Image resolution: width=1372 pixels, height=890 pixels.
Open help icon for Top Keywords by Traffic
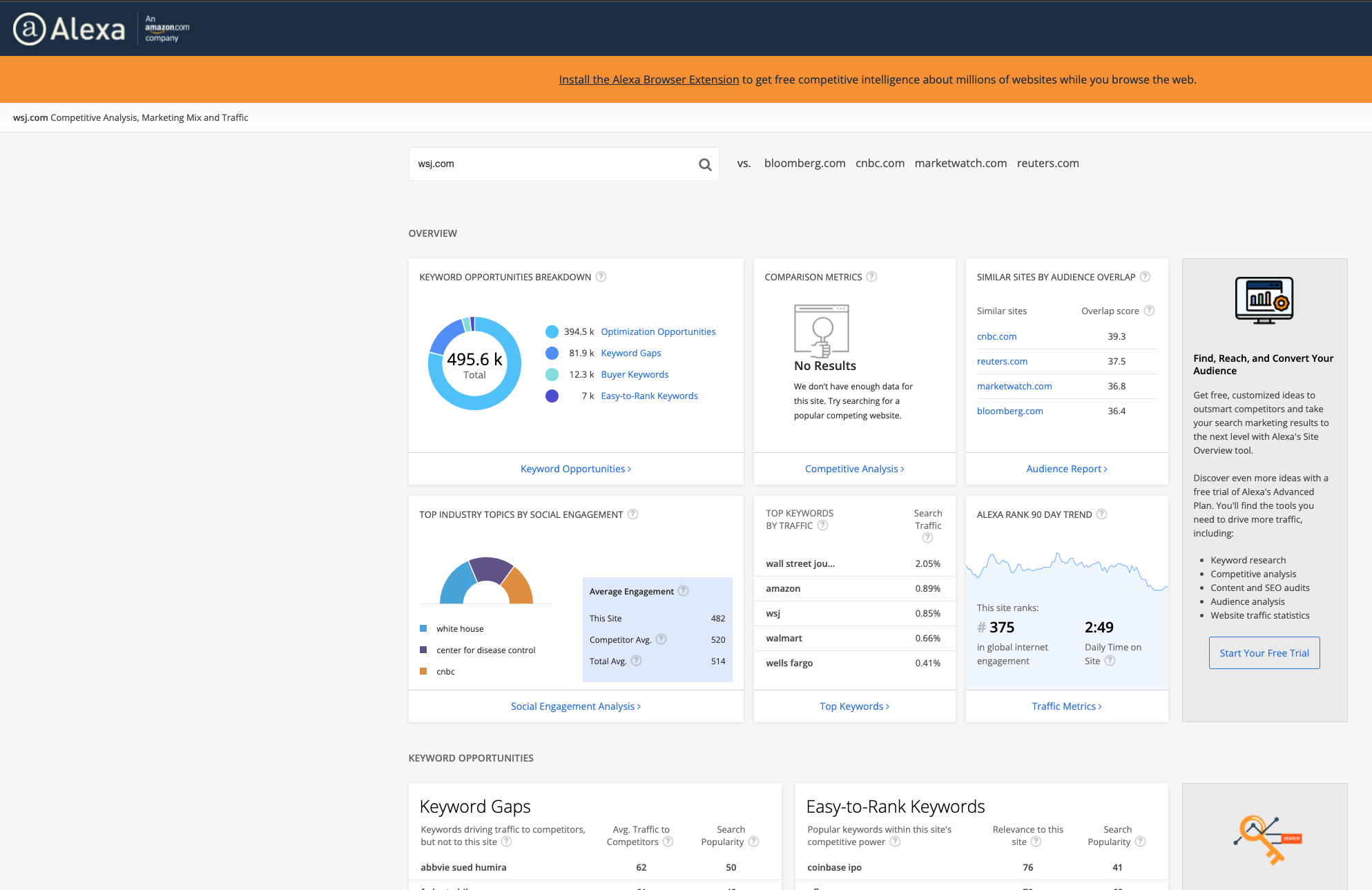pyautogui.click(x=823, y=525)
